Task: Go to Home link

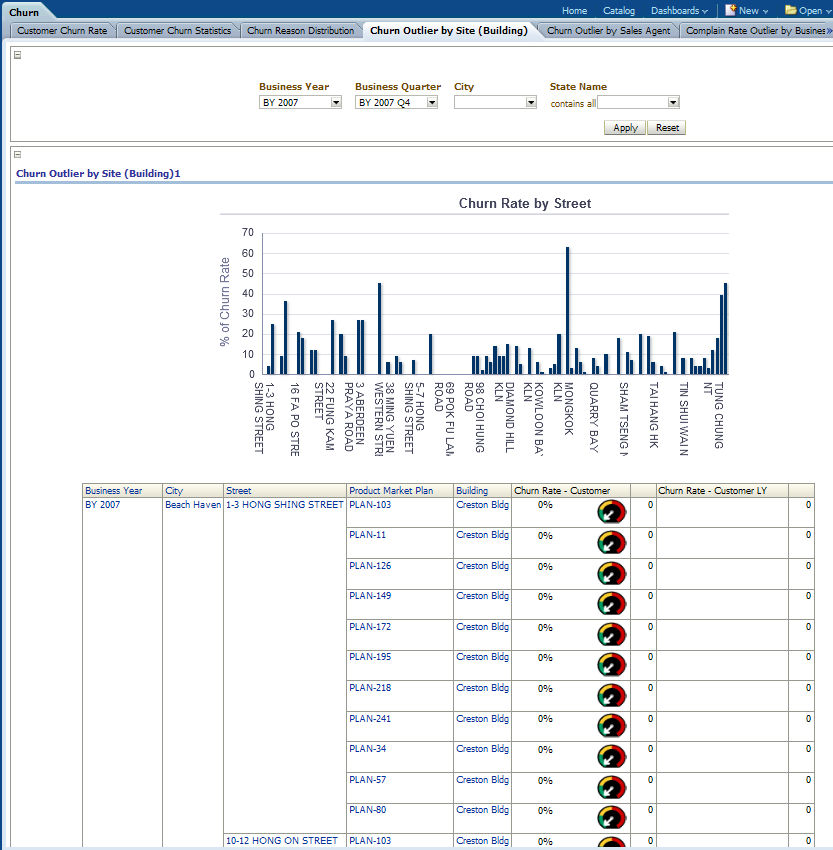Action: click(x=574, y=11)
